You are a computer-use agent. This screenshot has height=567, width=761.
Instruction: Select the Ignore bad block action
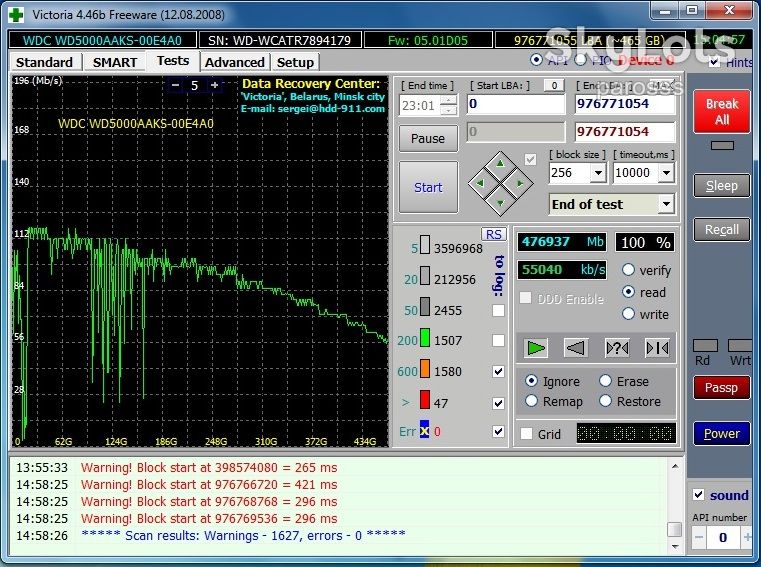pyautogui.click(x=531, y=381)
